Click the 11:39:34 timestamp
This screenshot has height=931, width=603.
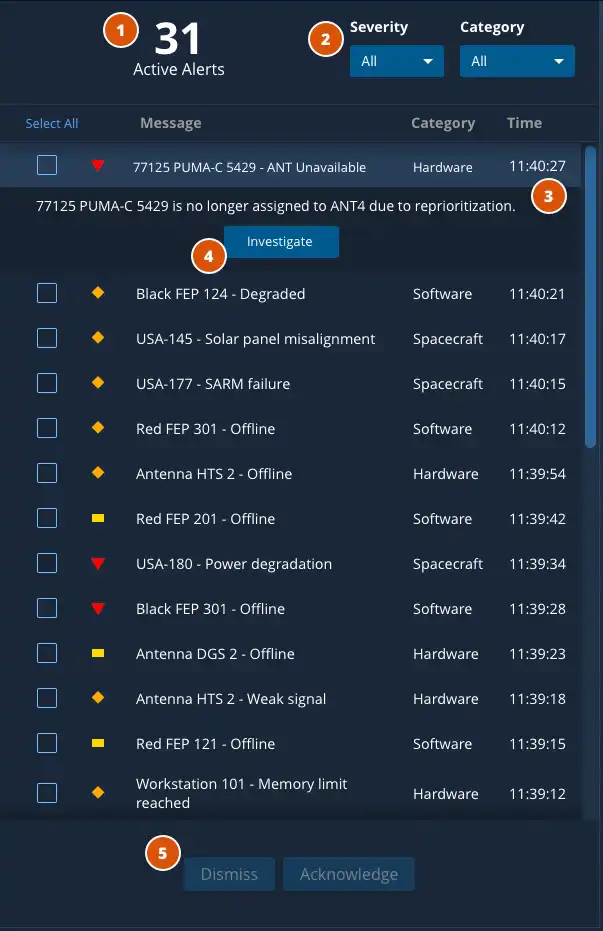point(537,564)
